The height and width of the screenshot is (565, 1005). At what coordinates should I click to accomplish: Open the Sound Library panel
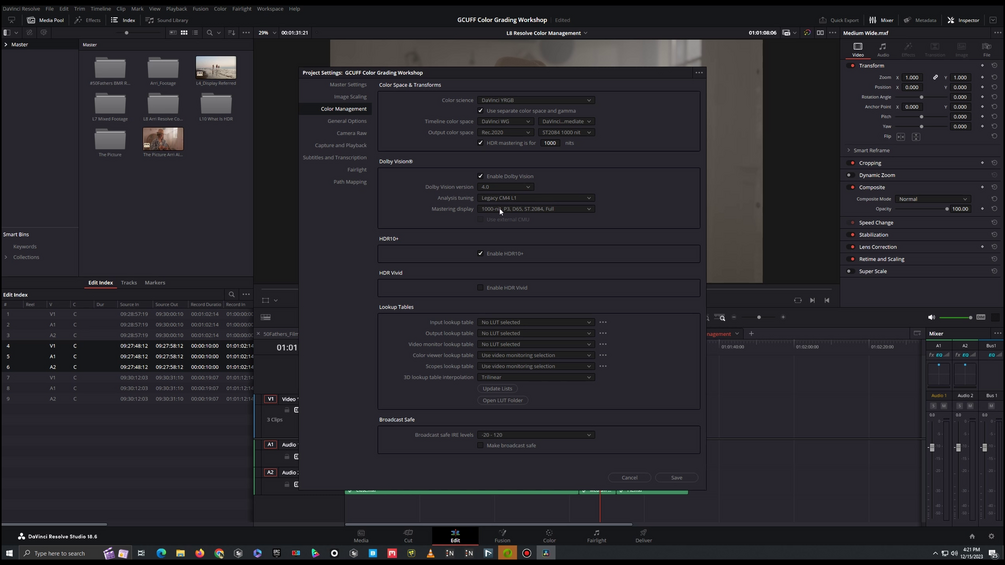click(167, 20)
